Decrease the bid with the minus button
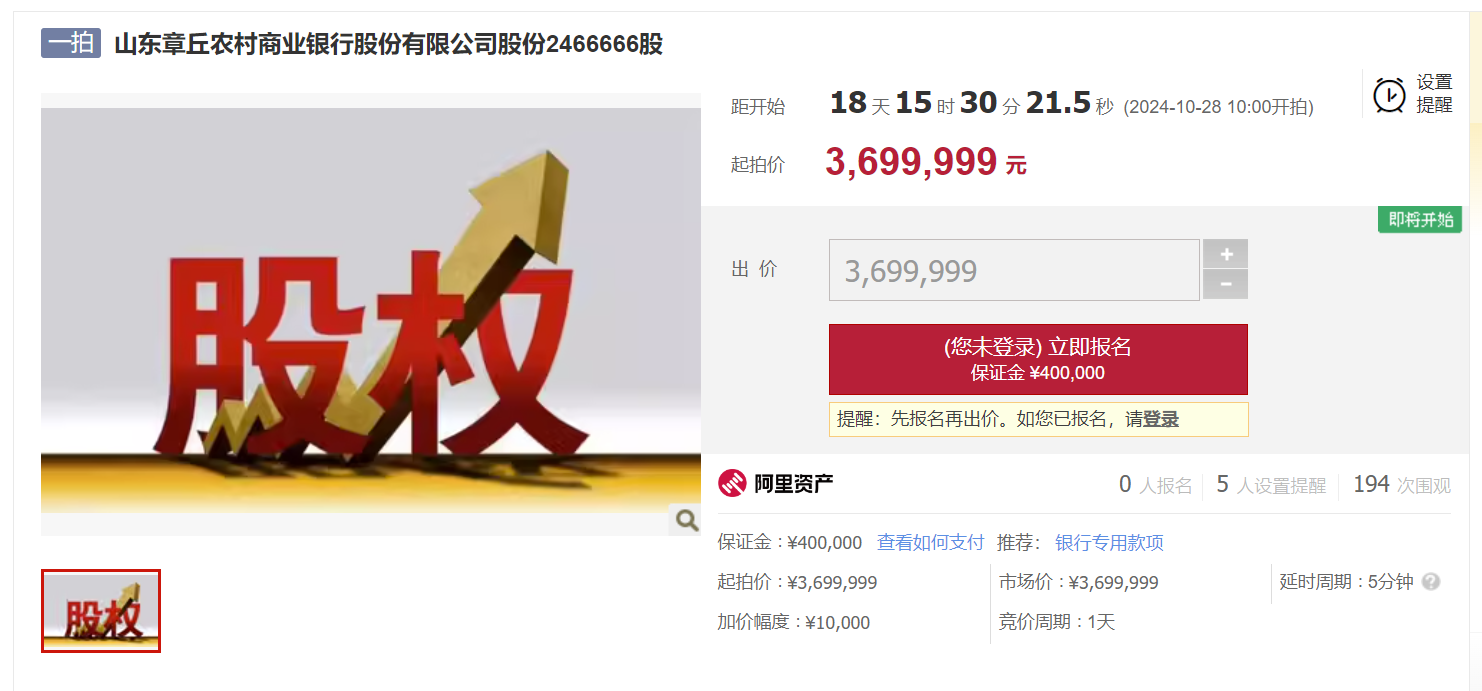This screenshot has width=1482, height=691. (x=1225, y=285)
